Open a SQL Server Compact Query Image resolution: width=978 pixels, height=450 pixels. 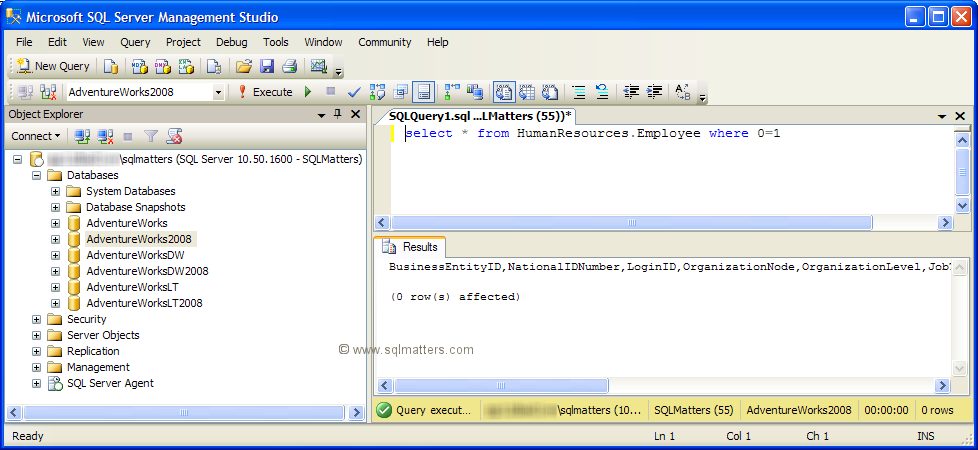215,66
